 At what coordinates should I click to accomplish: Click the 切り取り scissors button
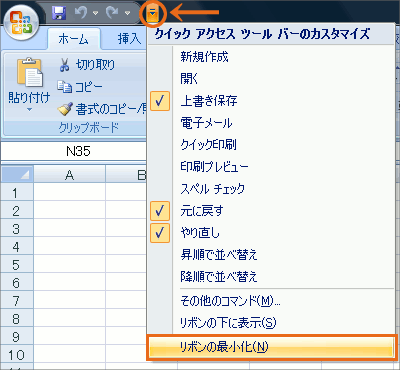(87, 65)
